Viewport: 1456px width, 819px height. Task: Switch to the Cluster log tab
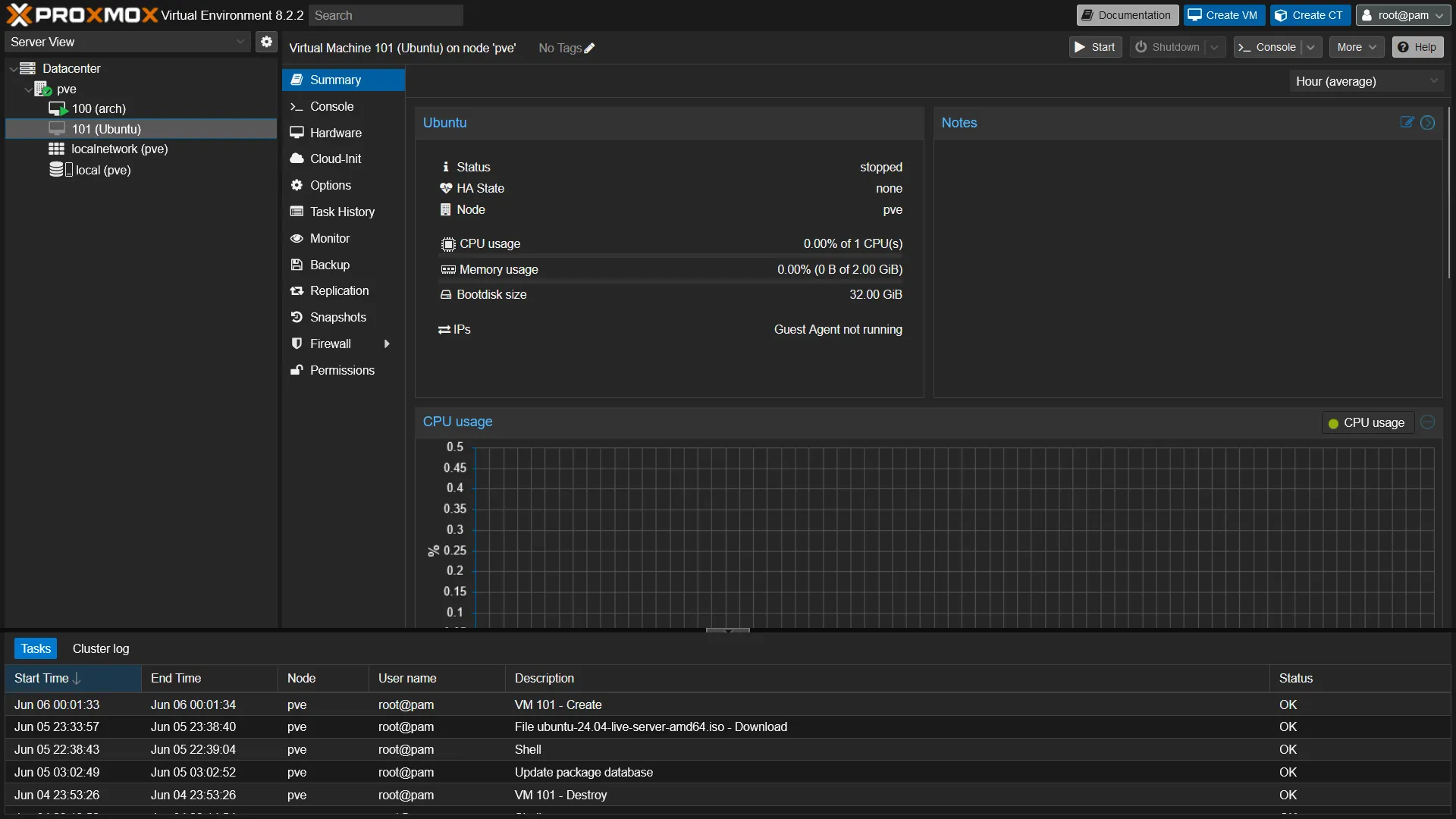[x=101, y=648]
